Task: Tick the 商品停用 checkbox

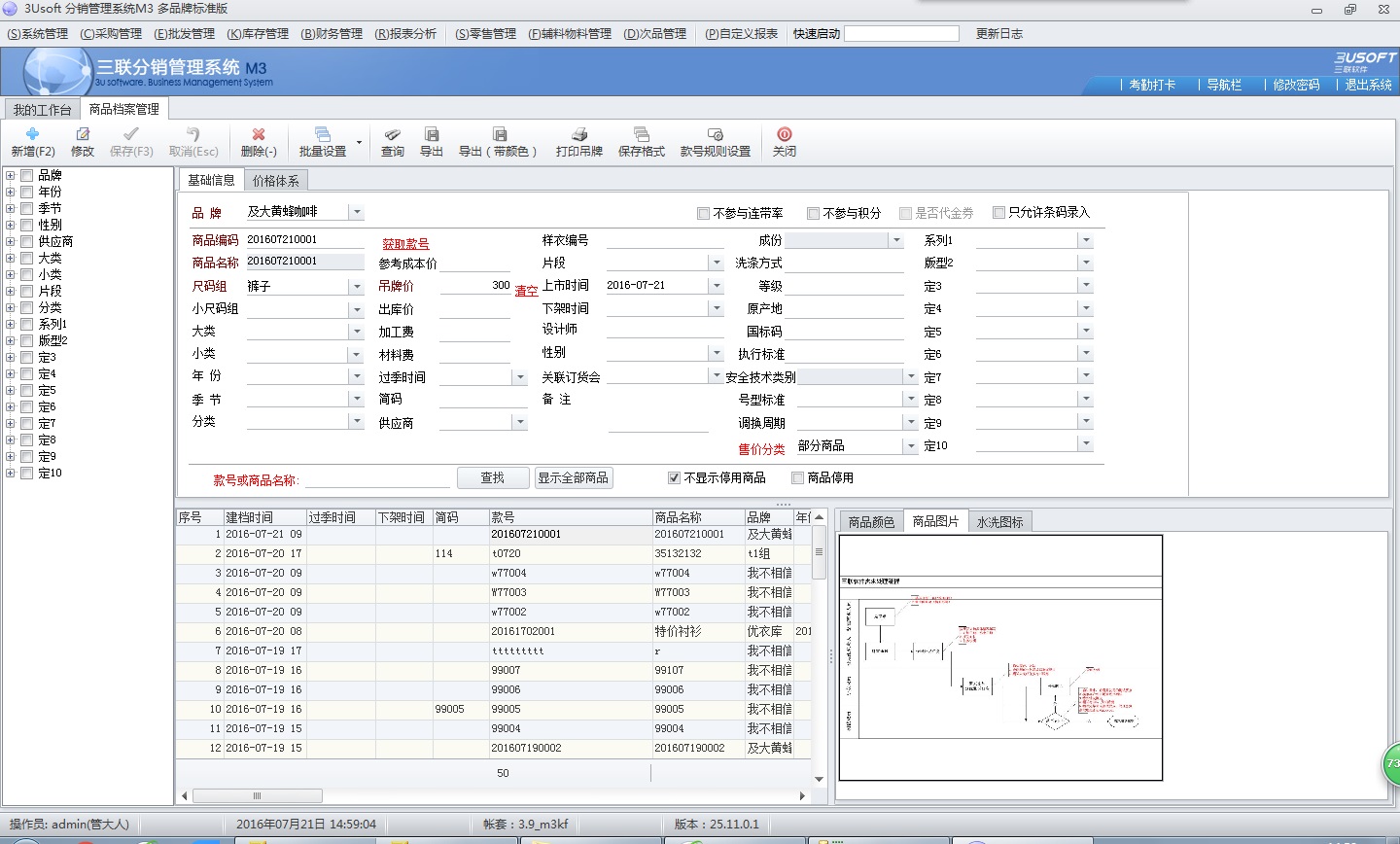Action: pos(798,478)
